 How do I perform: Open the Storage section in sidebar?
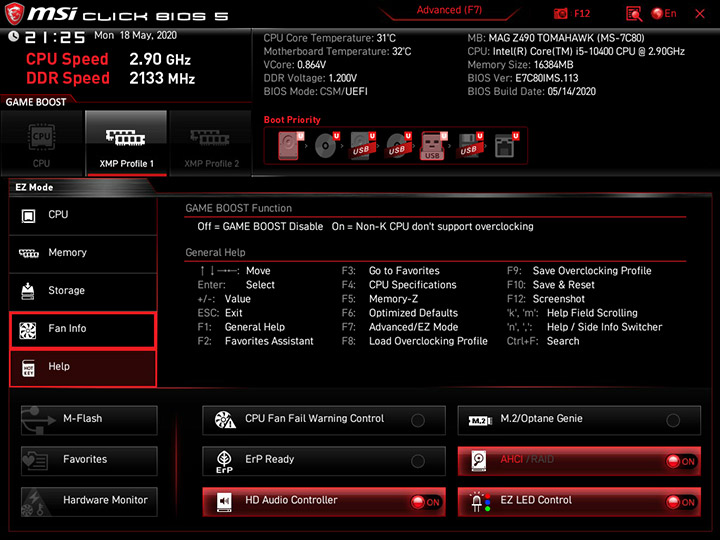tap(83, 291)
